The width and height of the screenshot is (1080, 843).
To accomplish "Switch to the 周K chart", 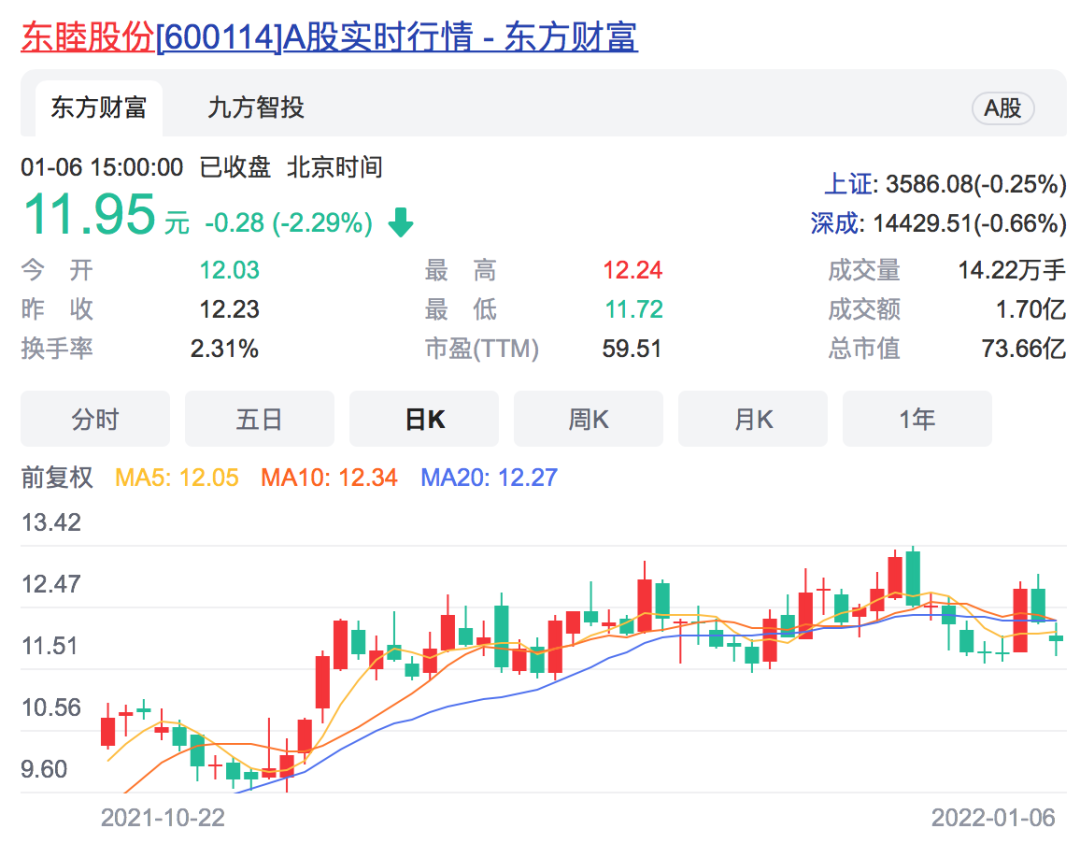I will [x=588, y=419].
